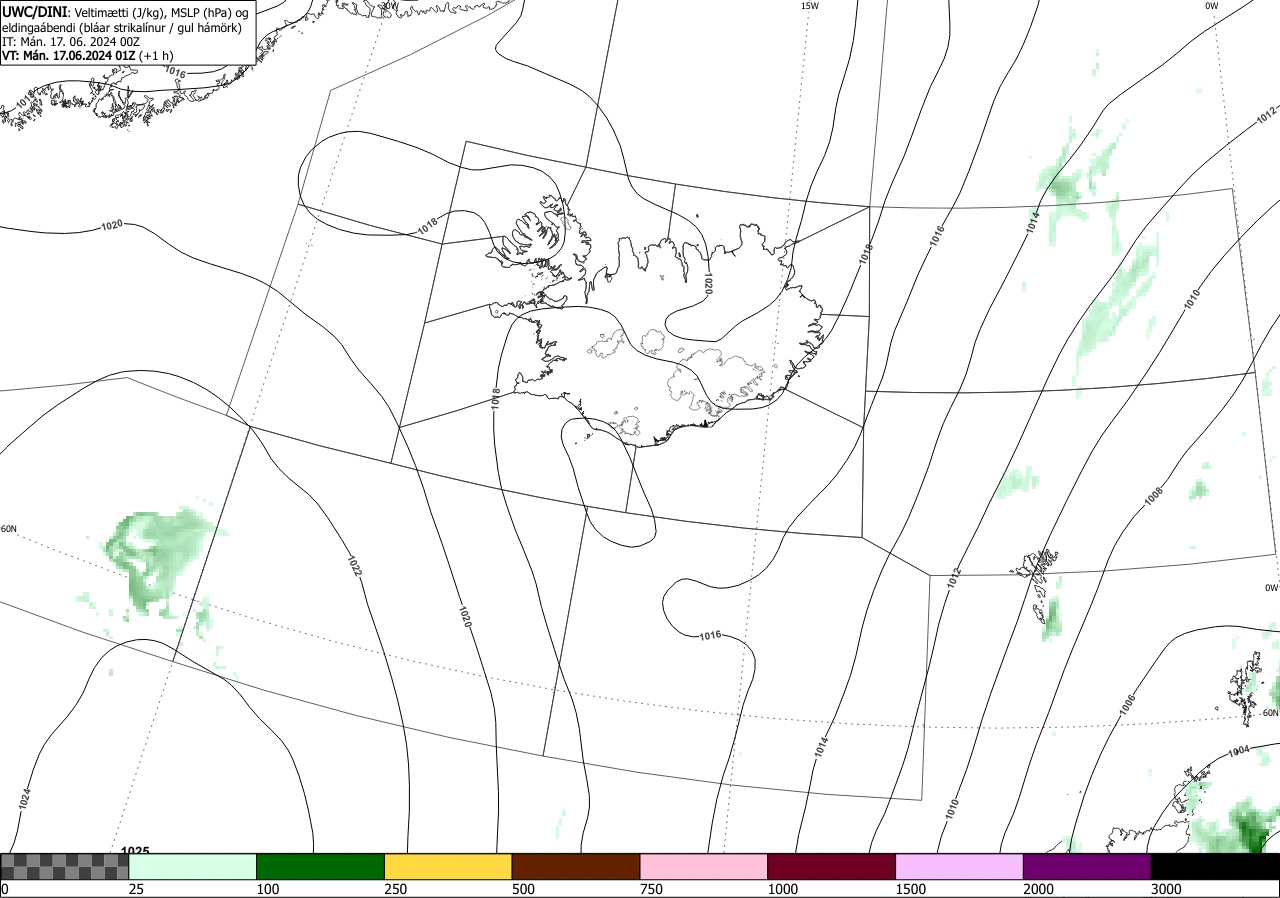This screenshot has height=898, width=1280.
Task: Click the "1012" label beside the Faroe Islands
Action: click(x=955, y=577)
